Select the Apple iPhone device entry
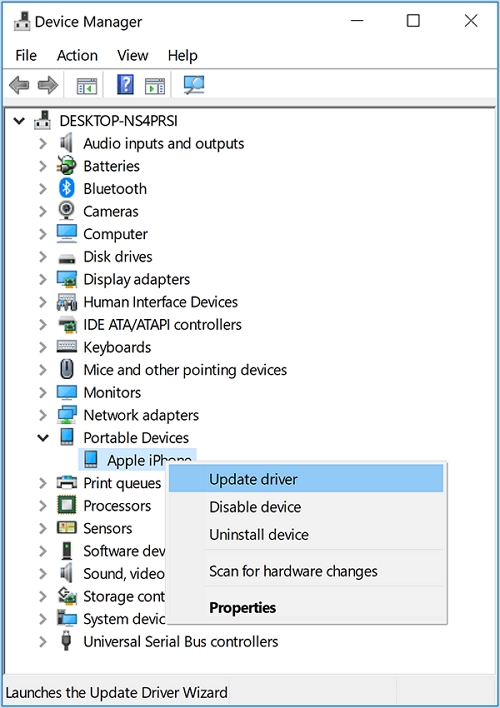Image resolution: width=500 pixels, height=708 pixels. (137, 459)
